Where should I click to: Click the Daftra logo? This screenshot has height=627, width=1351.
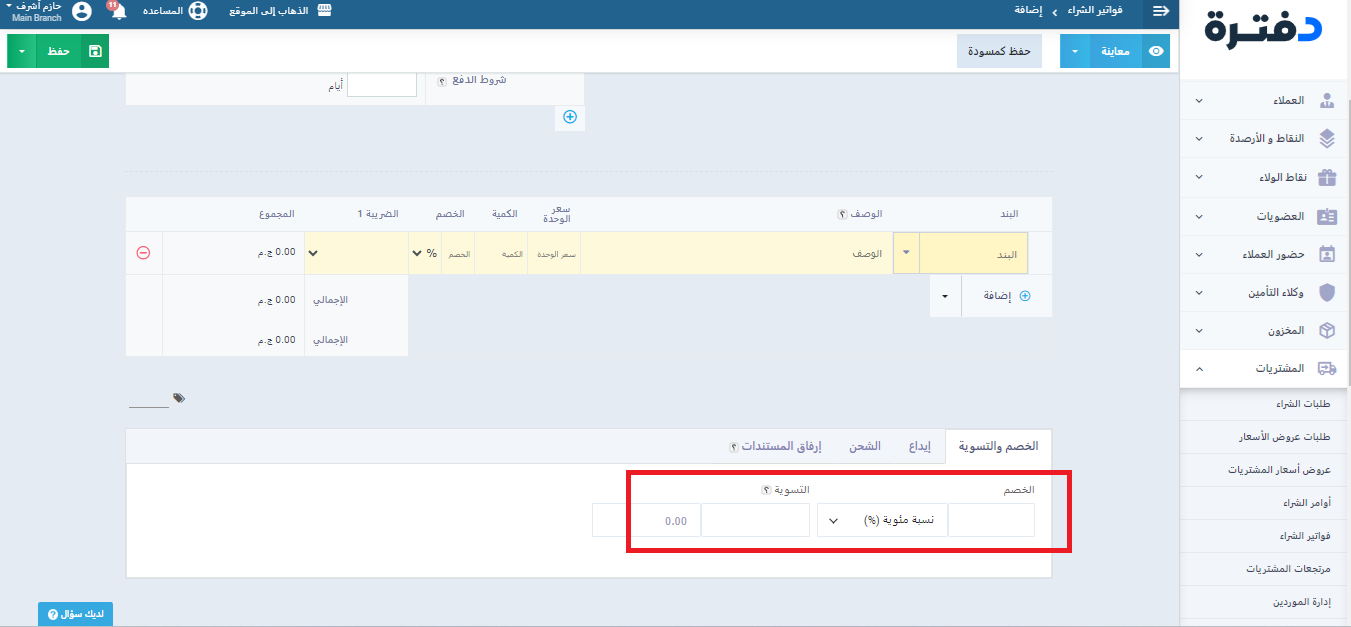1263,29
